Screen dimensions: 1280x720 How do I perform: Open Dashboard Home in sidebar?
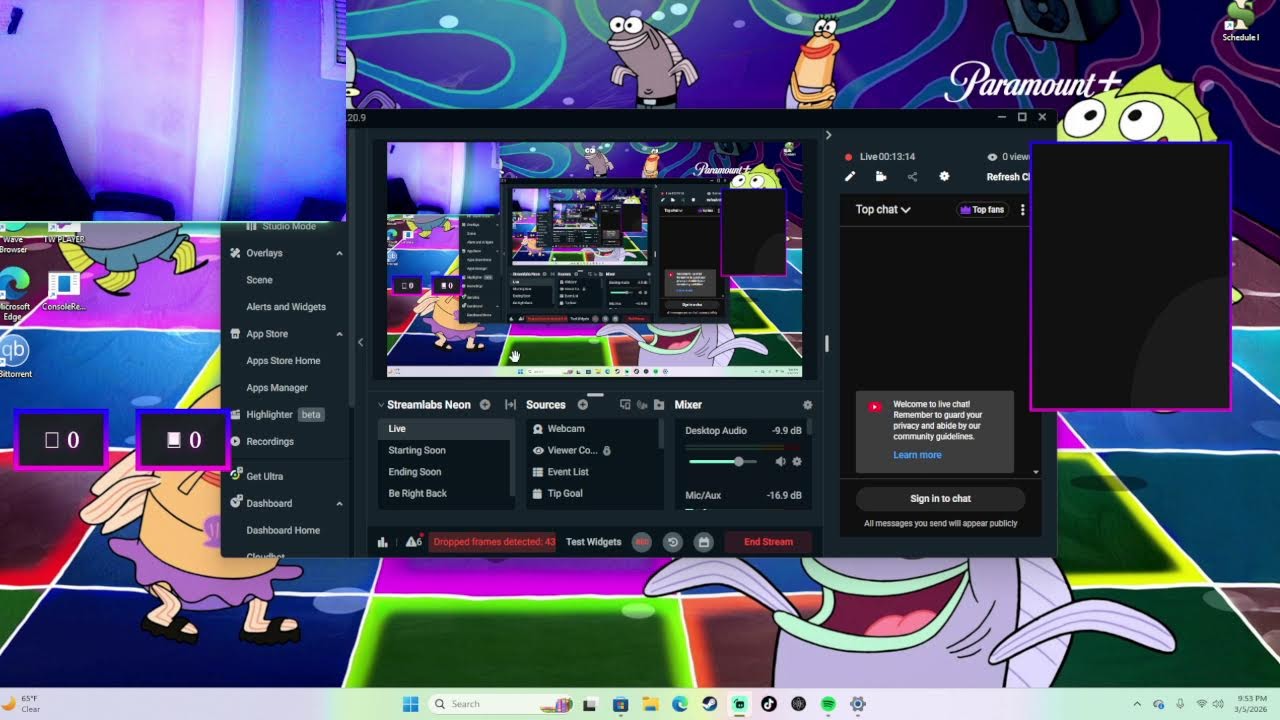[x=283, y=530]
